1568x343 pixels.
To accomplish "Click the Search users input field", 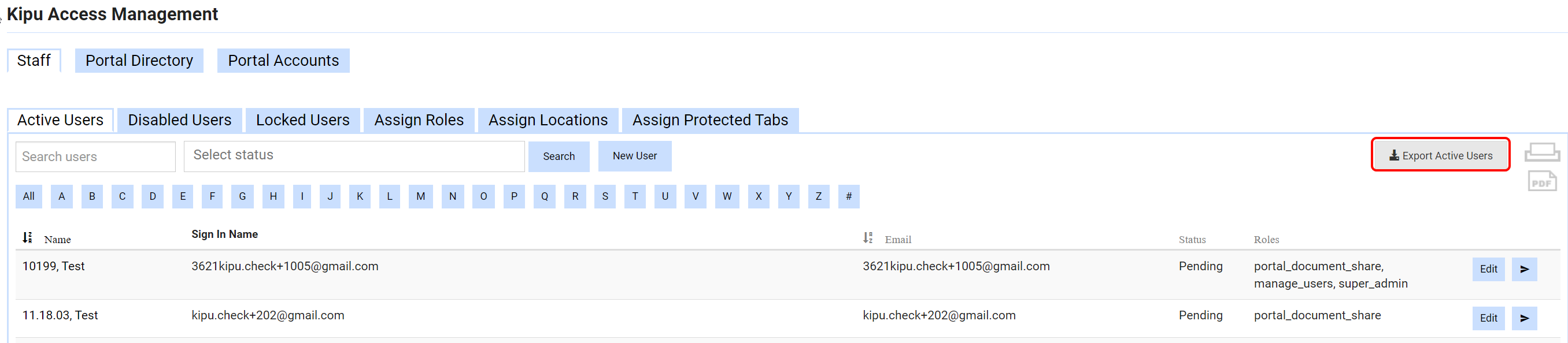I will point(95,157).
